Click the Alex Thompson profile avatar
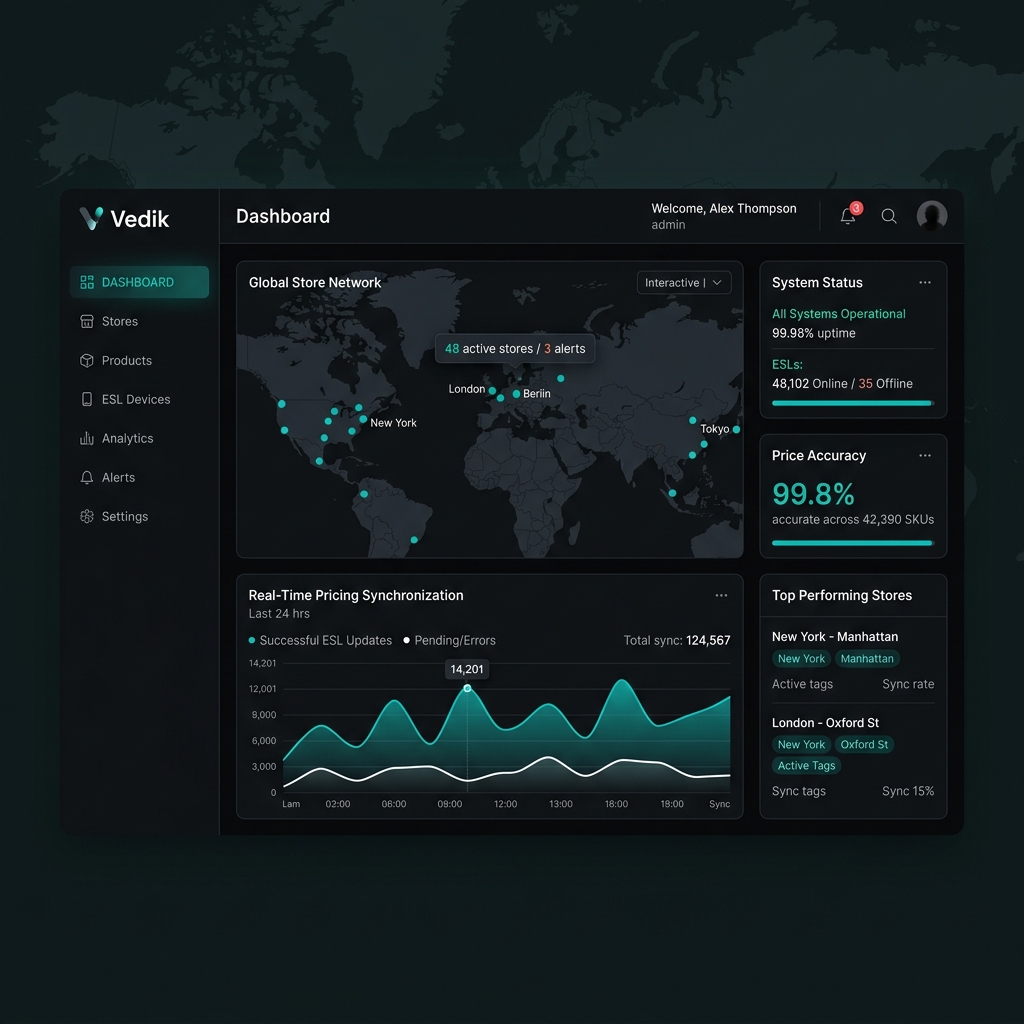The image size is (1024, 1024). tap(931, 215)
